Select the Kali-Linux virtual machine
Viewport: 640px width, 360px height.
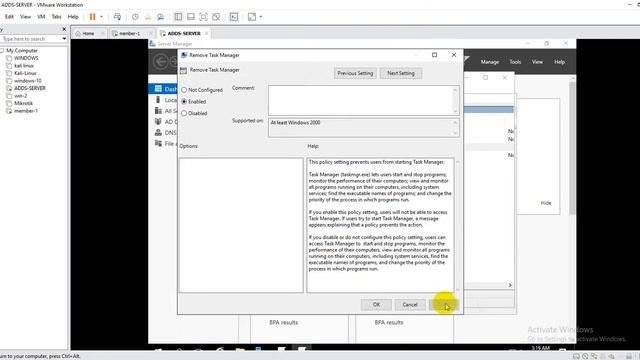click(25, 73)
